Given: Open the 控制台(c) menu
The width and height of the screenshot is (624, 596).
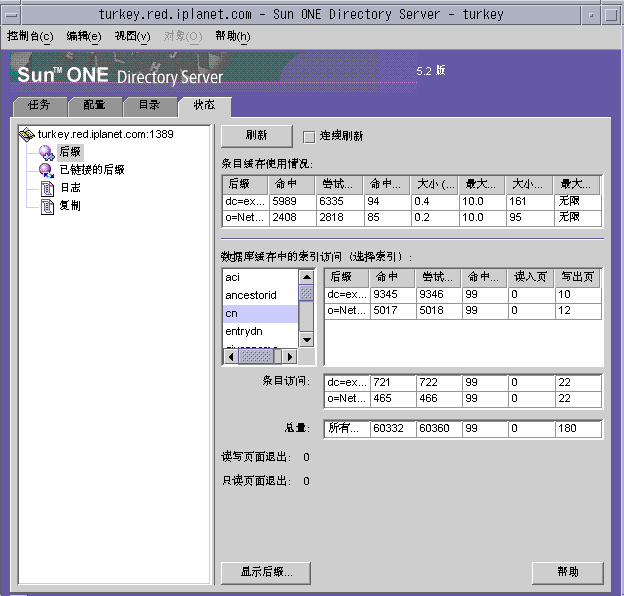Looking at the screenshot, I should 30,37.
